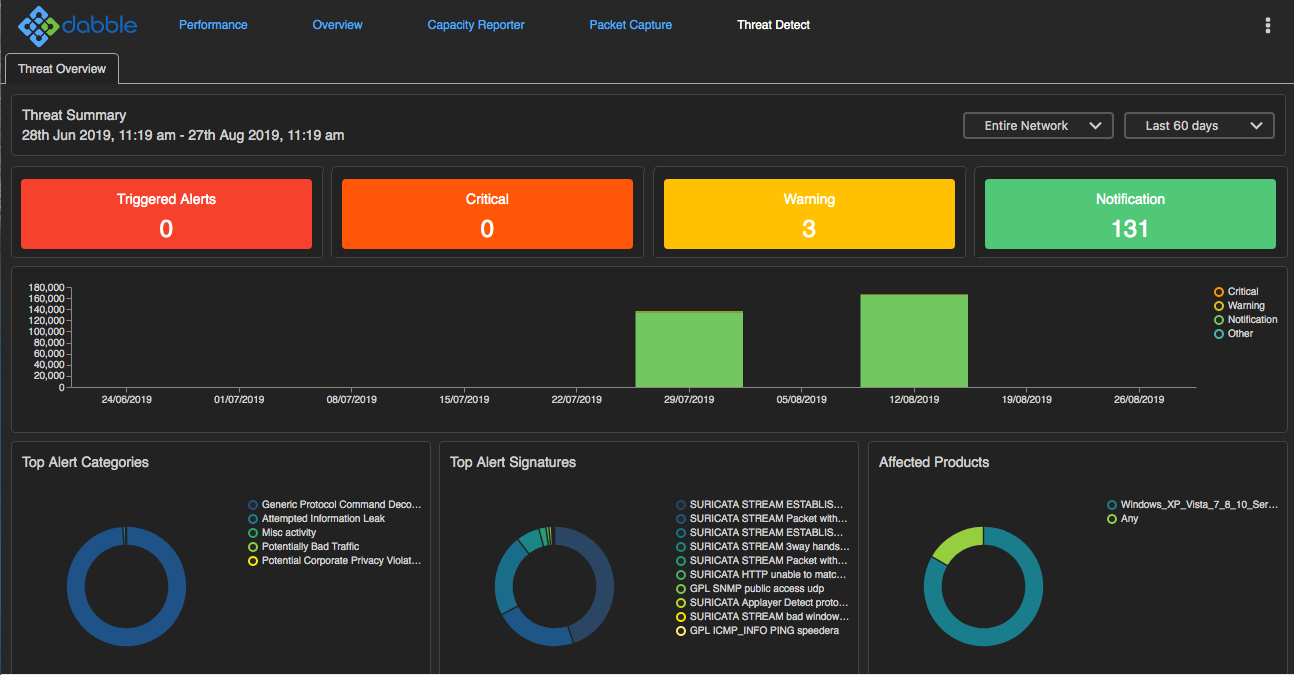Open the Last 60 days time range dropdown
1294x675 pixels.
pos(1199,126)
